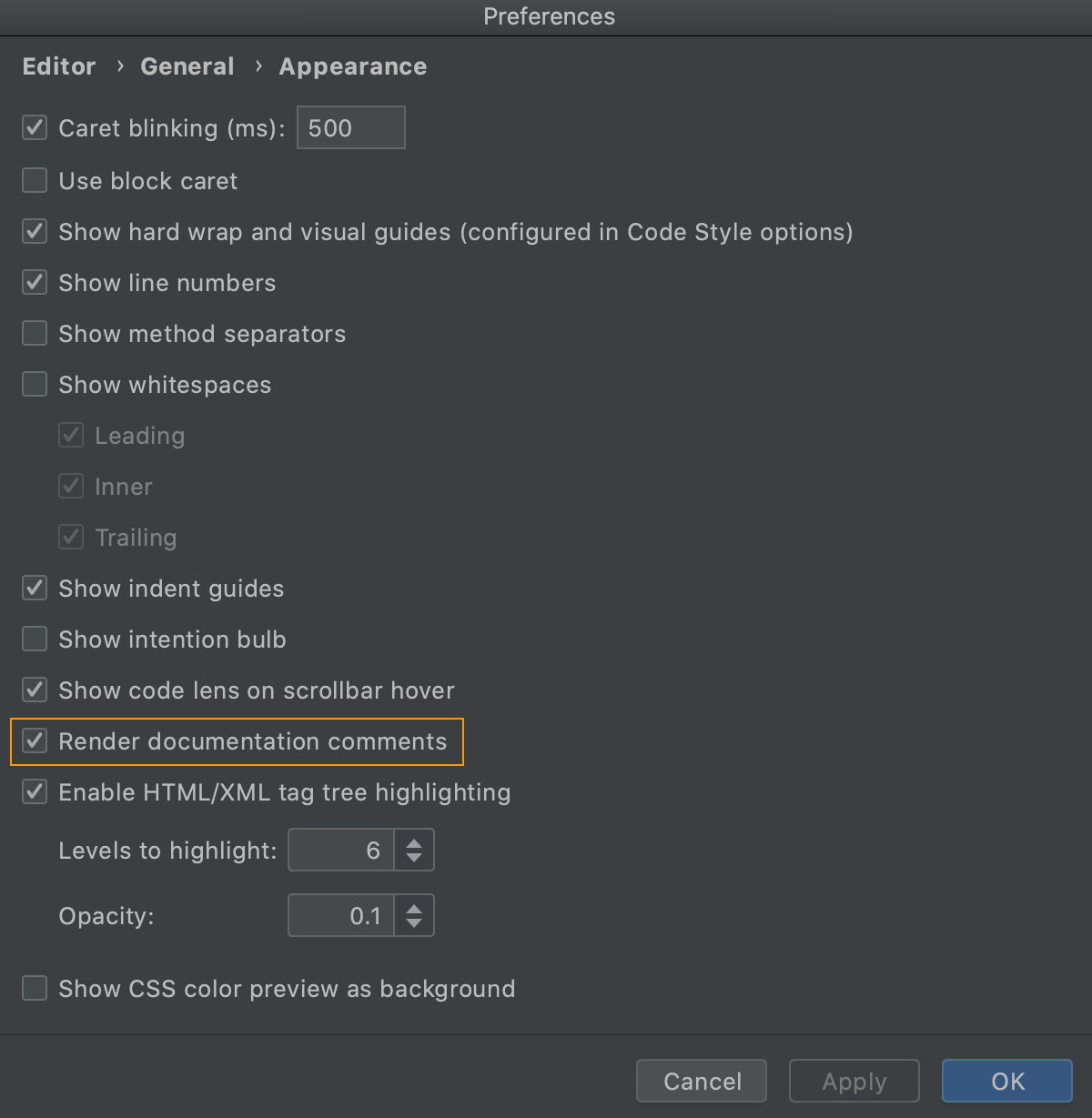Turn off Show indent guides
This screenshot has width=1092, height=1118.
point(35,588)
